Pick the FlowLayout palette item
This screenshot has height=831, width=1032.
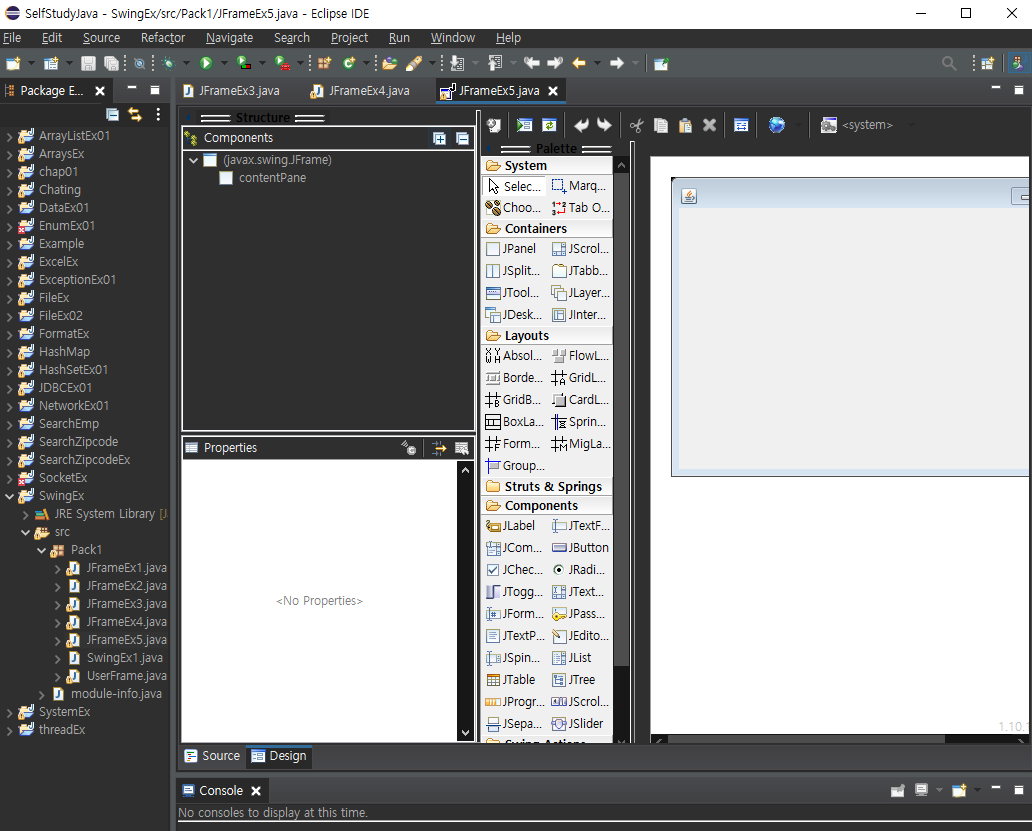580,356
